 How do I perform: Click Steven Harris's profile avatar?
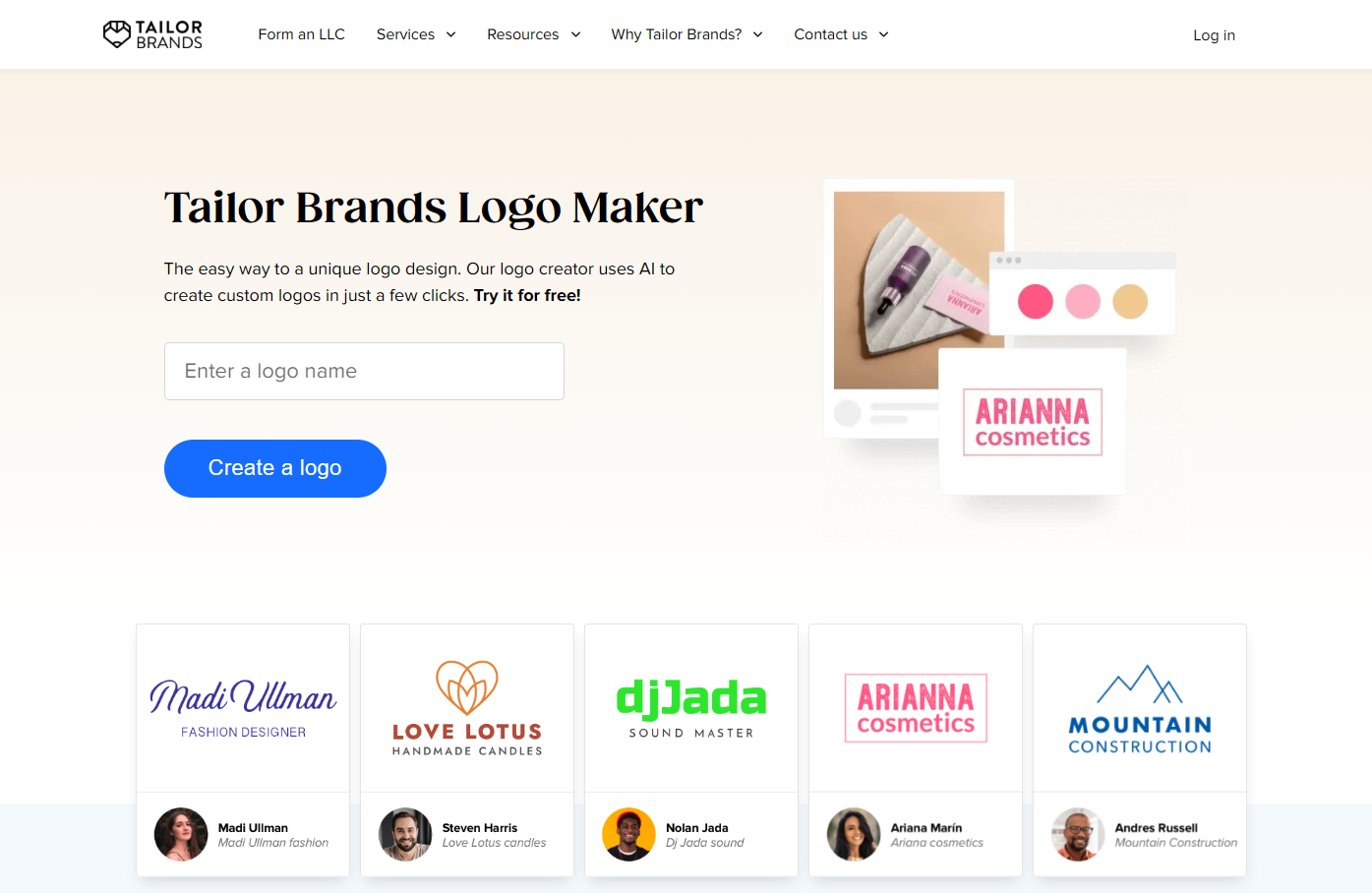pyautogui.click(x=405, y=834)
